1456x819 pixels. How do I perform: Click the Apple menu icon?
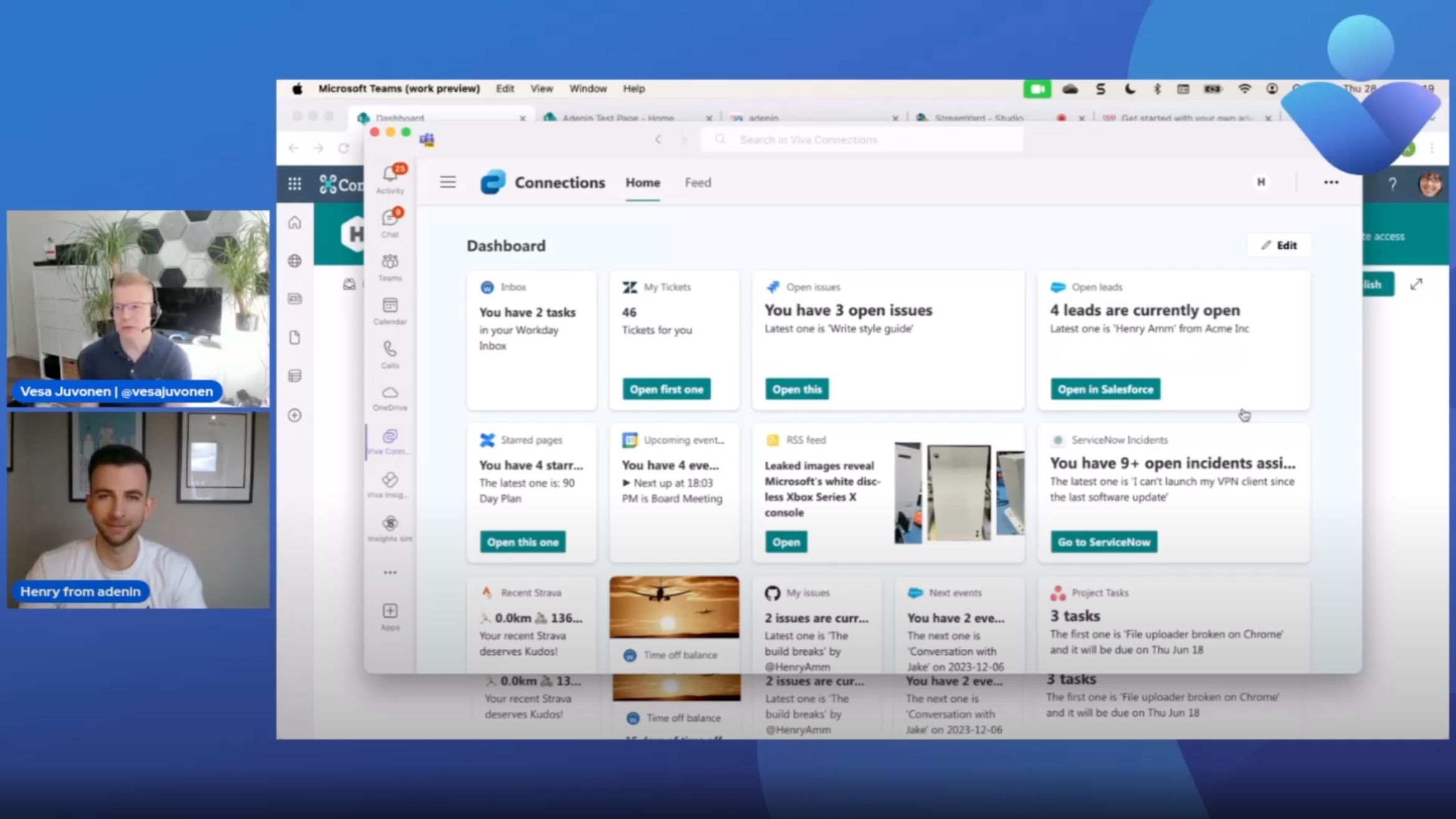point(297,89)
